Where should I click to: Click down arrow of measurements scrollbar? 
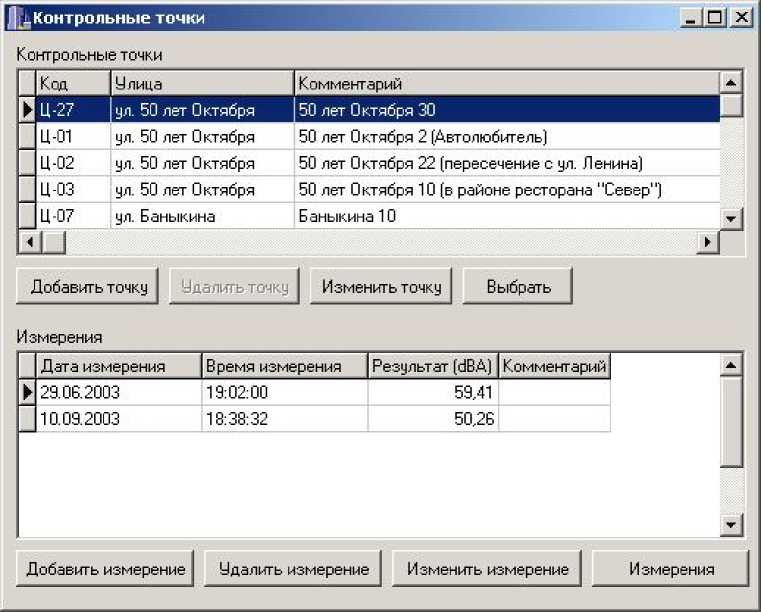point(731,525)
